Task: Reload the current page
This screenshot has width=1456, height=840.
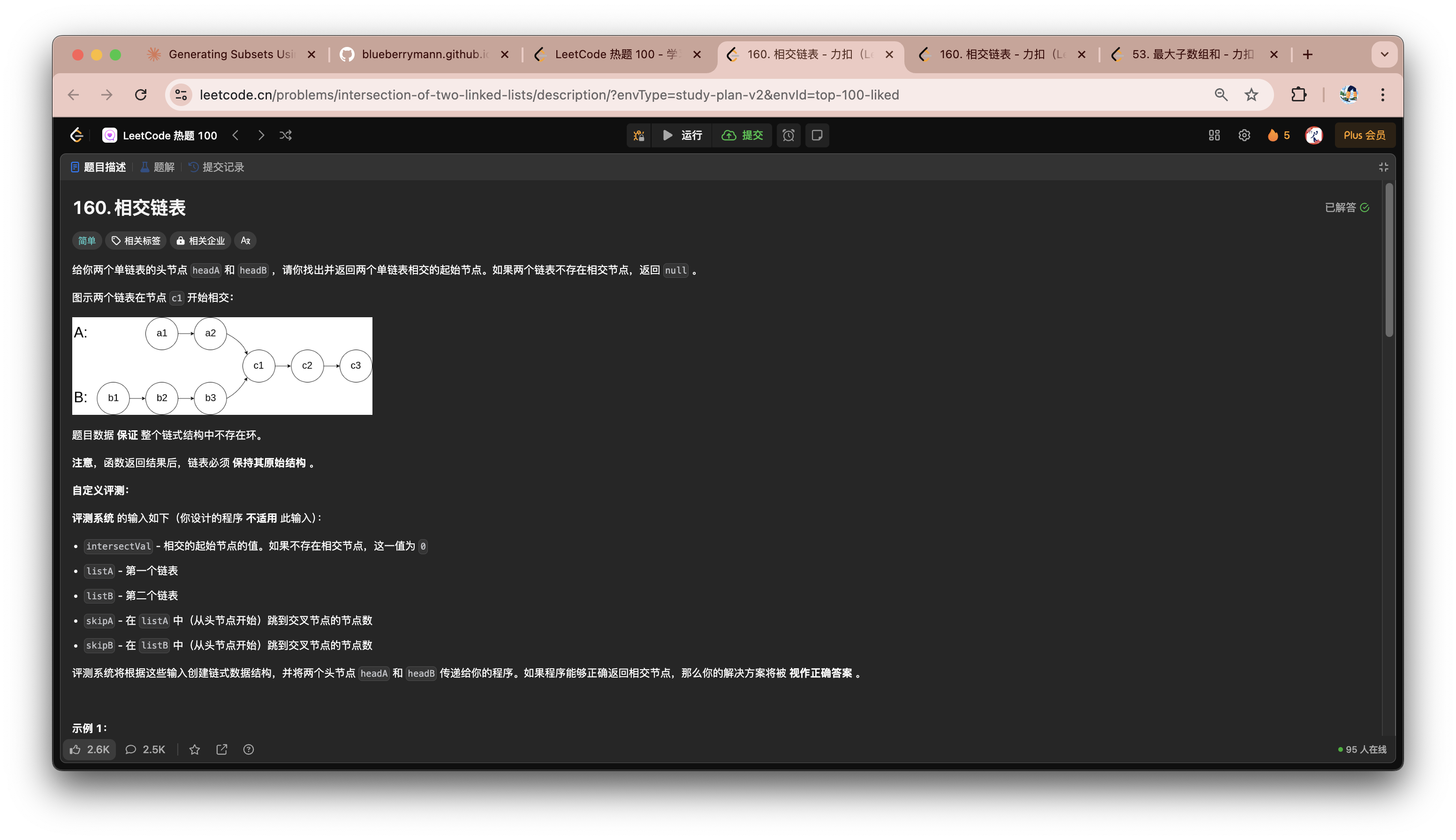Action: coord(141,95)
